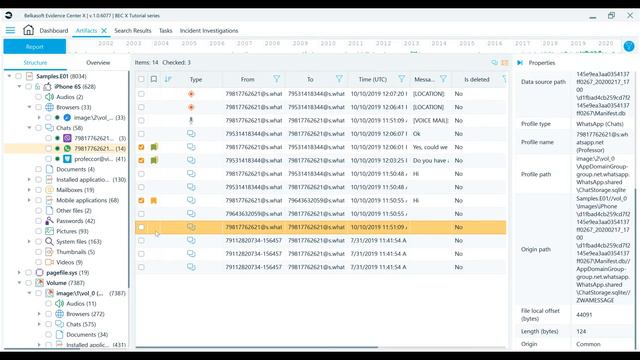Select Passwords (42) tree item

(76, 221)
